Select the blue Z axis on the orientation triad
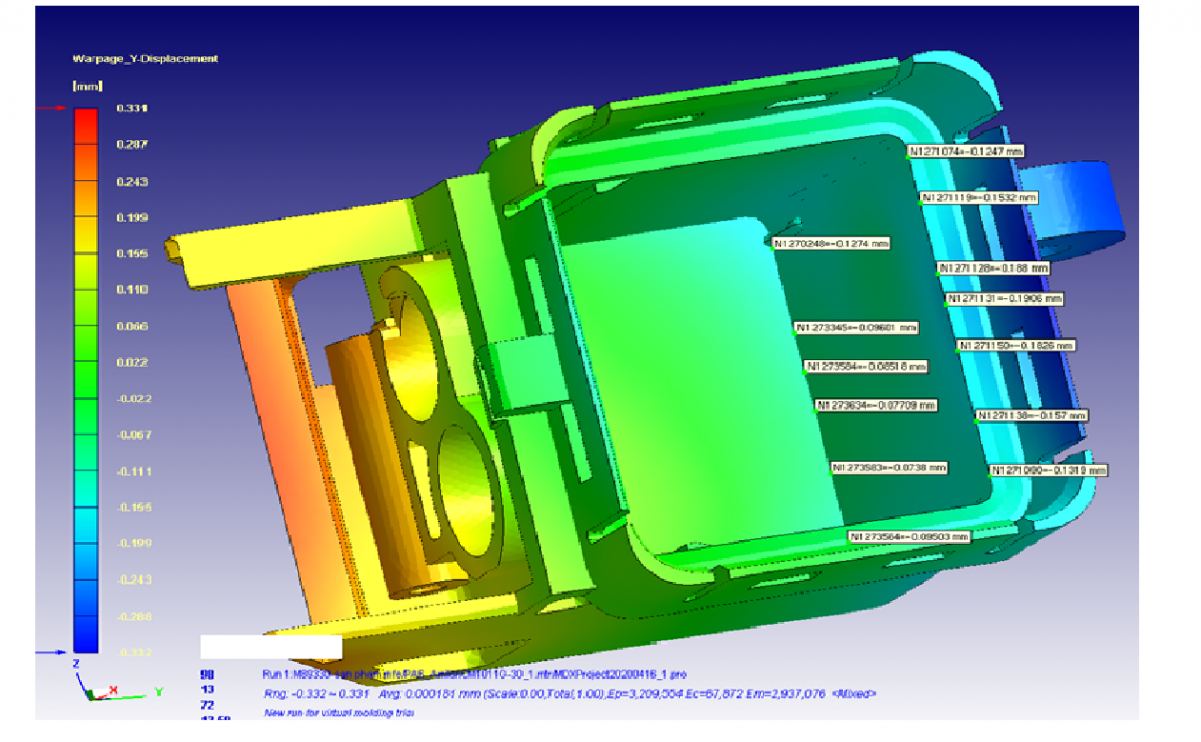Screen dimensions: 1201x742 (x=76, y=664)
